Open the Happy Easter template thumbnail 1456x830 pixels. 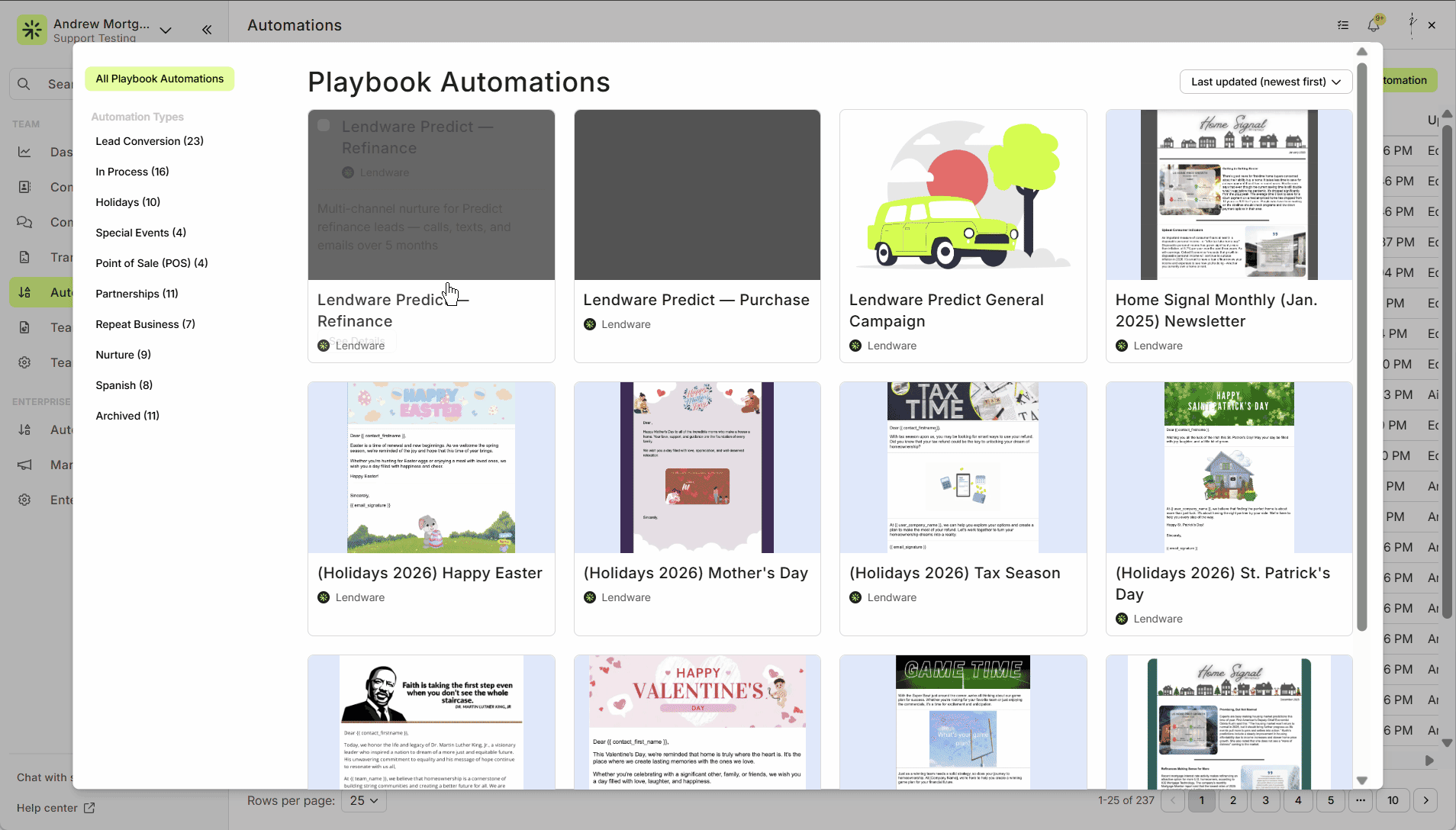point(431,467)
